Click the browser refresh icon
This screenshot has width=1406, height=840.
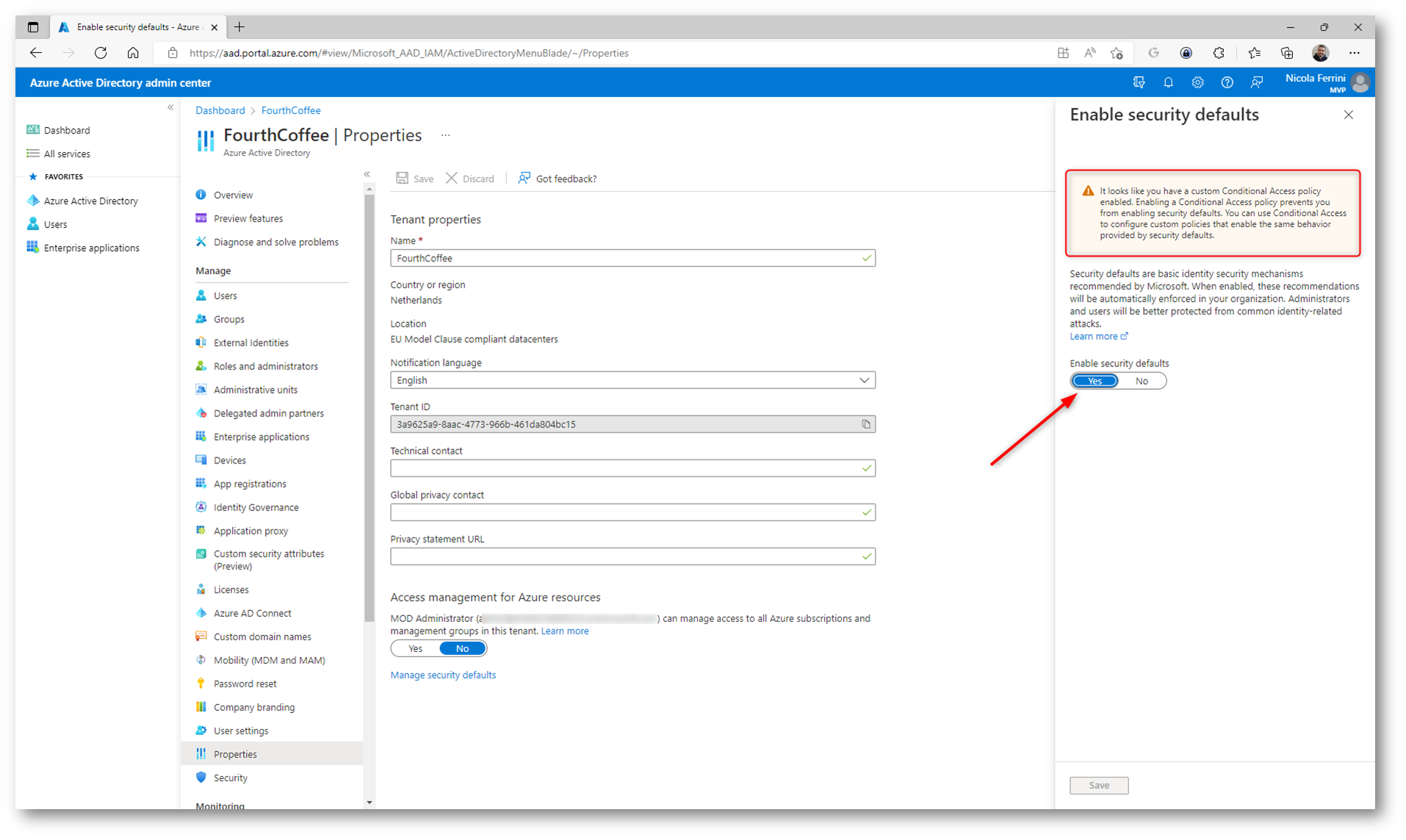tap(101, 53)
